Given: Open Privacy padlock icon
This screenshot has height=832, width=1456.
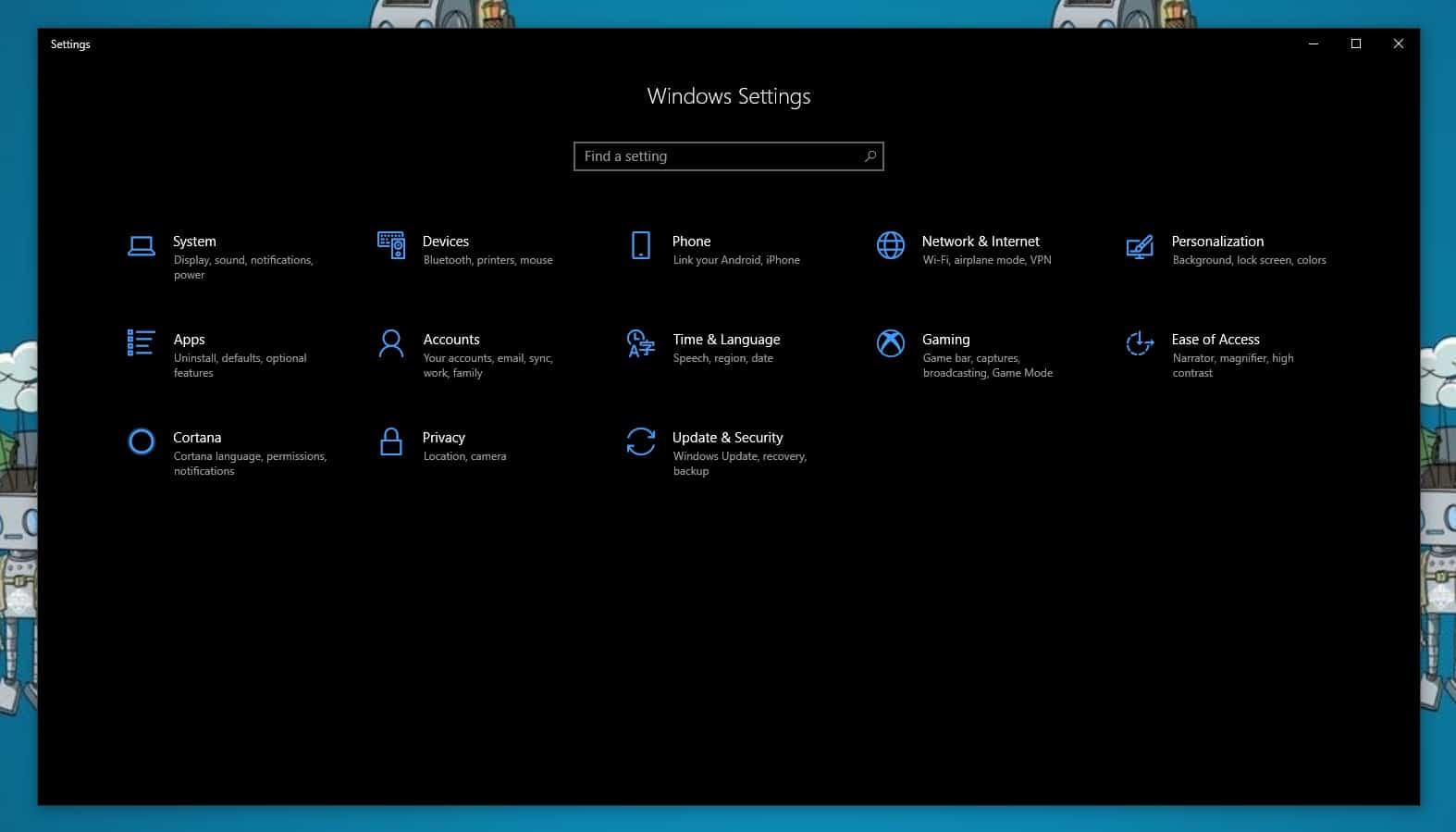Looking at the screenshot, I should tap(391, 441).
